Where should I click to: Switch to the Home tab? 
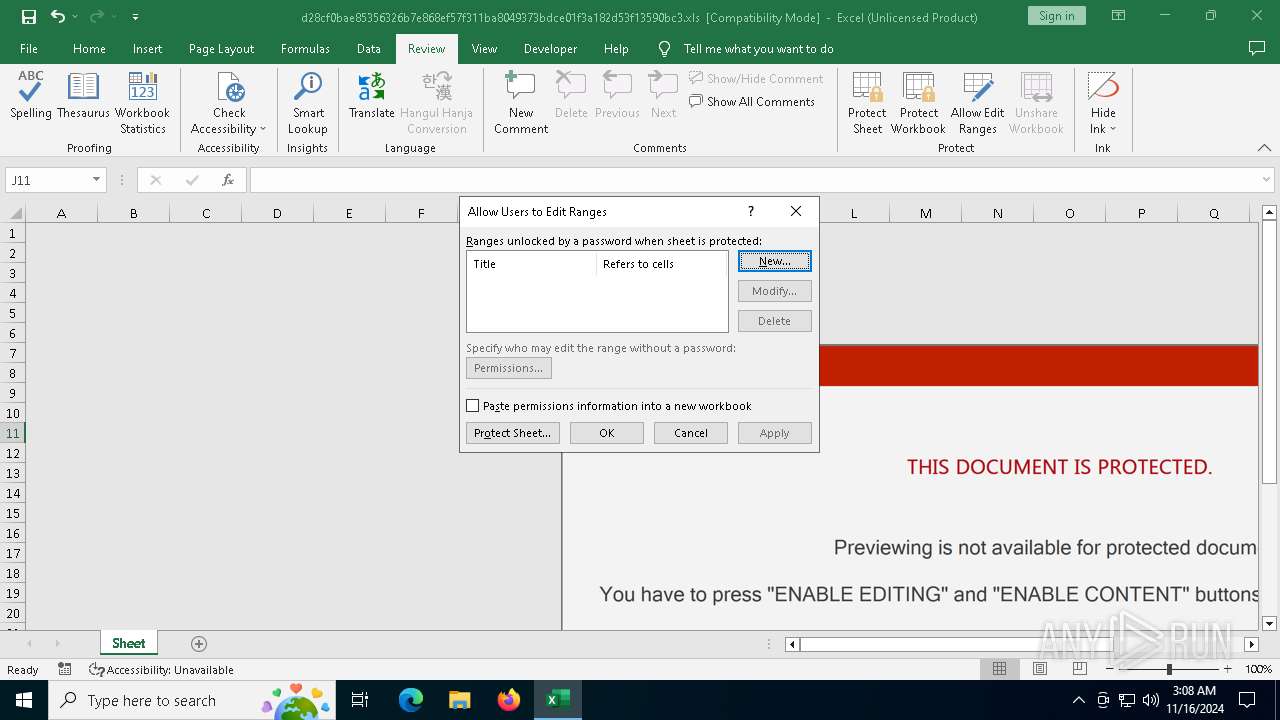[x=89, y=49]
